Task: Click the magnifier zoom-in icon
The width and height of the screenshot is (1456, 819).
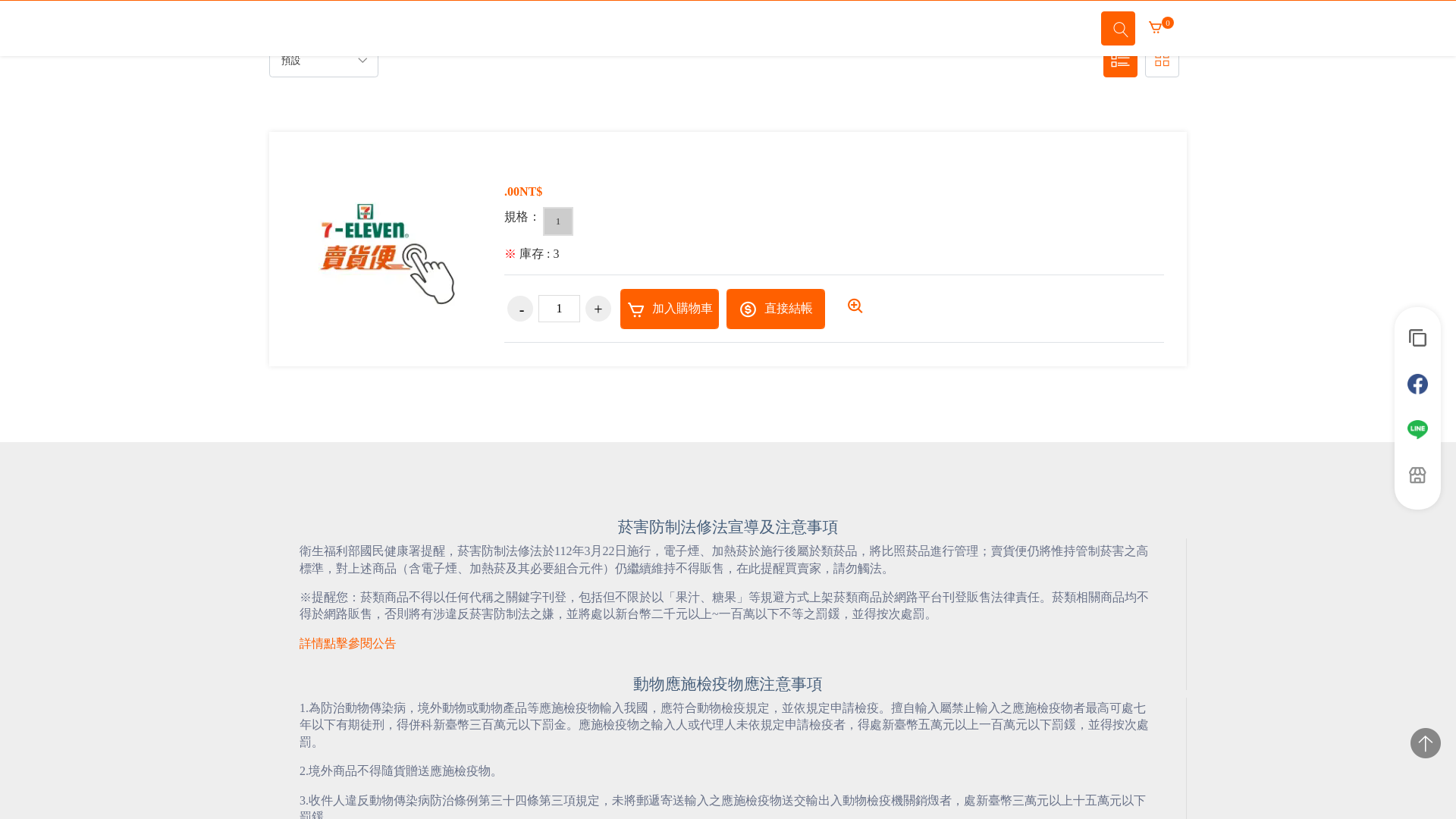Action: click(x=855, y=306)
